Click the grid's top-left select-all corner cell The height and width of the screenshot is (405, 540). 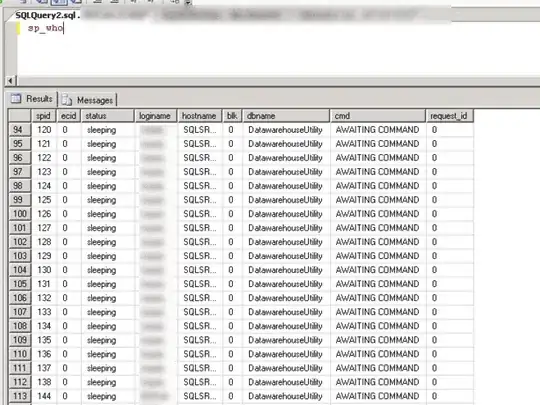coord(20,116)
